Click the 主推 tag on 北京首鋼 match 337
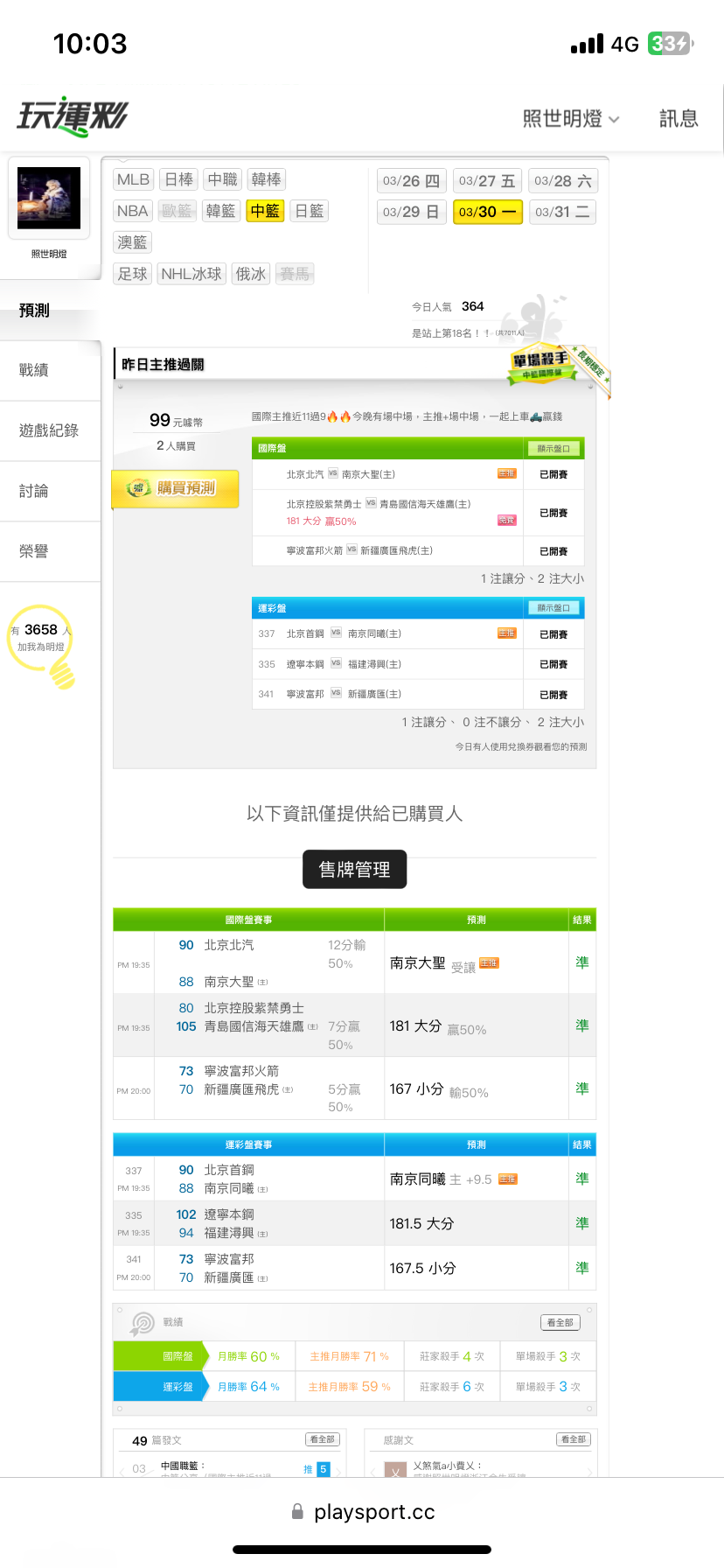Screen dimensions: 724x1568 click(x=507, y=633)
